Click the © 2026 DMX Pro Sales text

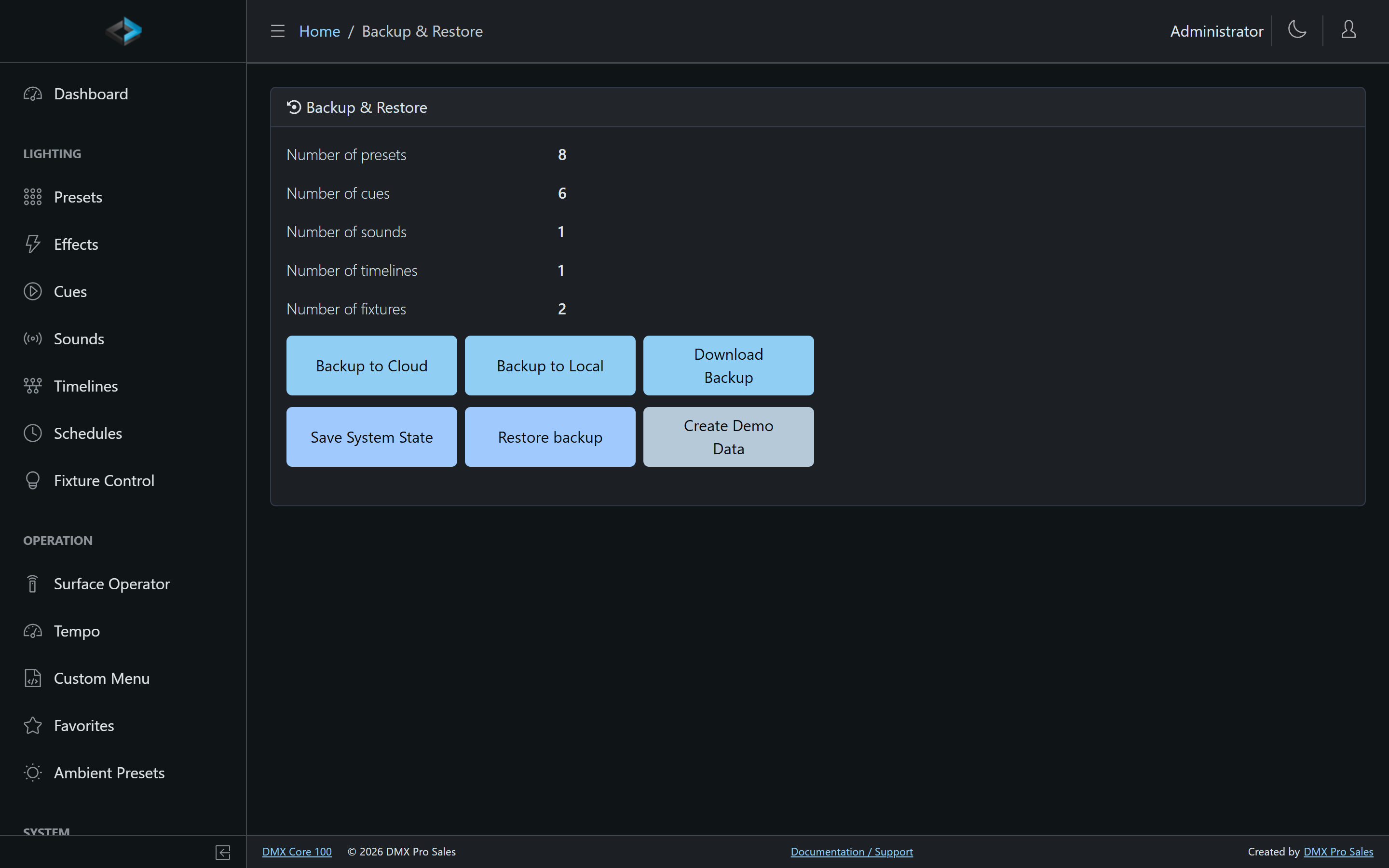(x=402, y=852)
